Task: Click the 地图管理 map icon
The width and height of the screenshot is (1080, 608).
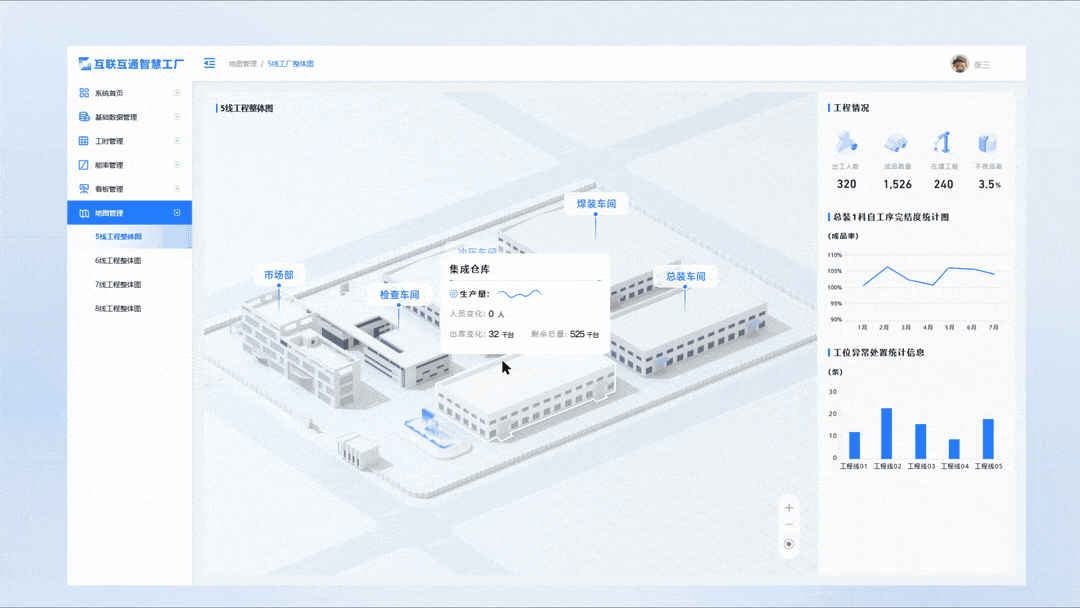Action: point(84,213)
